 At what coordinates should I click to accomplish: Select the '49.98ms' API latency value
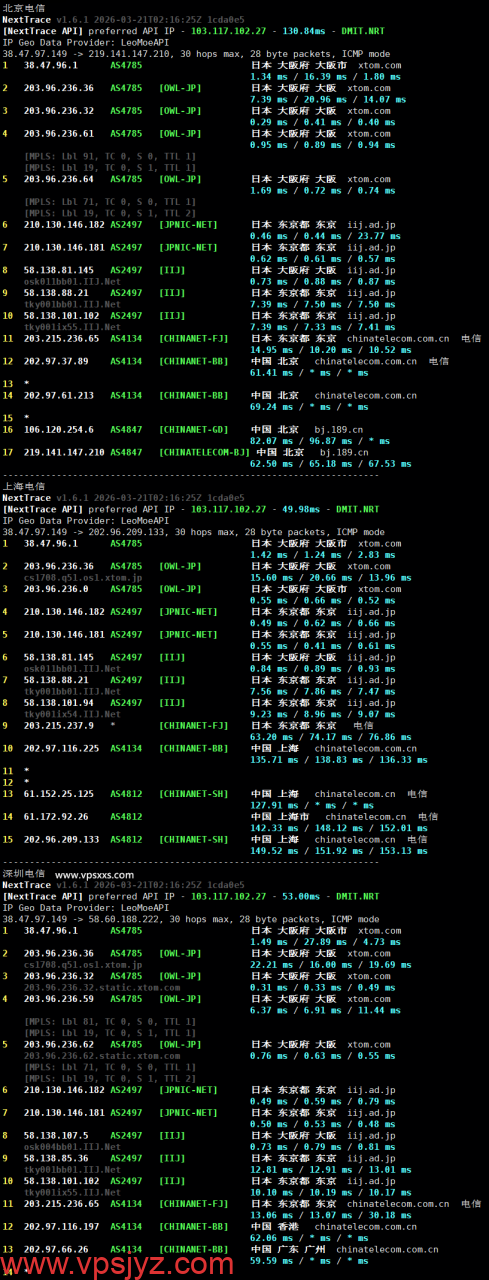click(304, 509)
